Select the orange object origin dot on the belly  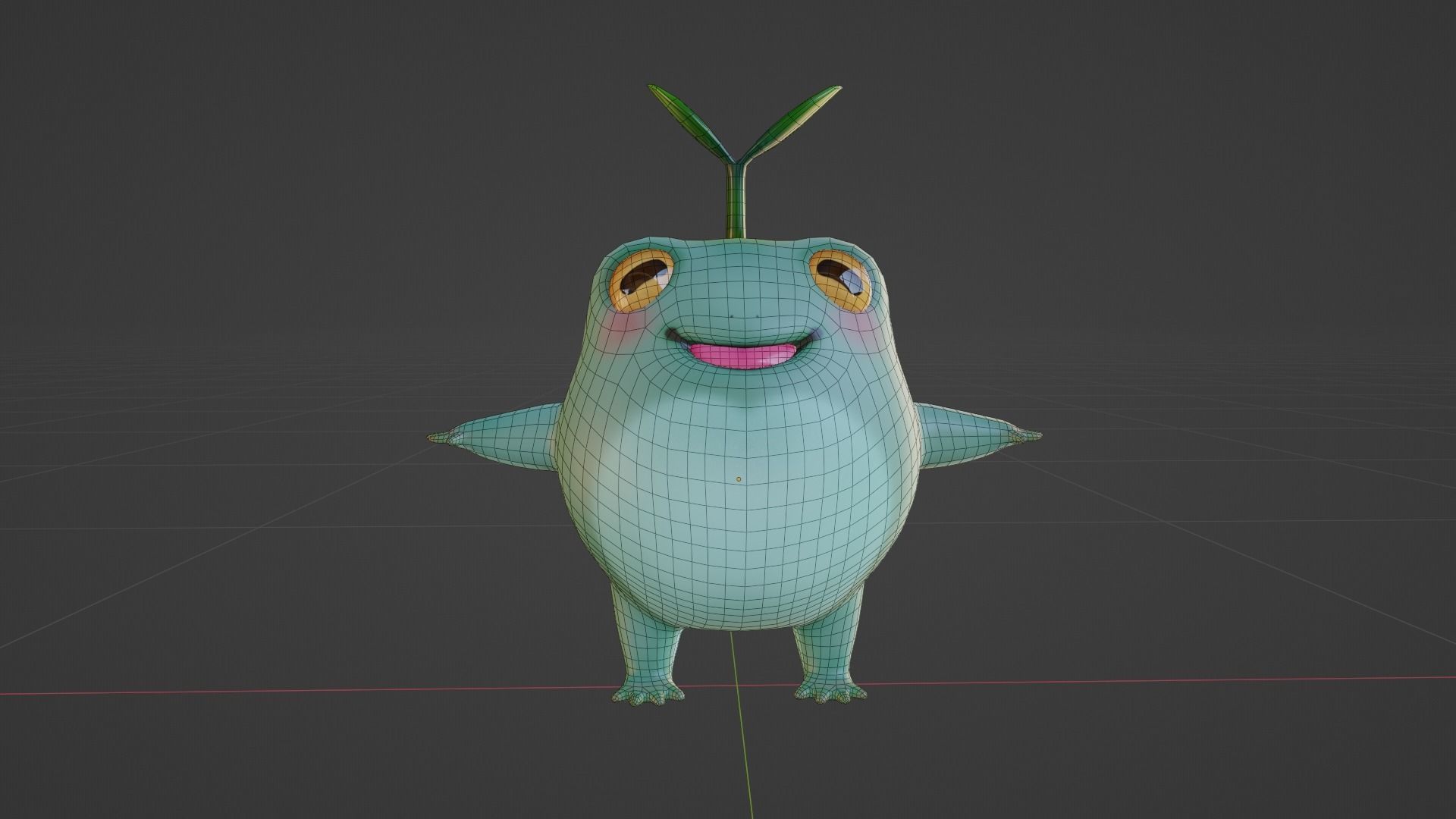(739, 479)
